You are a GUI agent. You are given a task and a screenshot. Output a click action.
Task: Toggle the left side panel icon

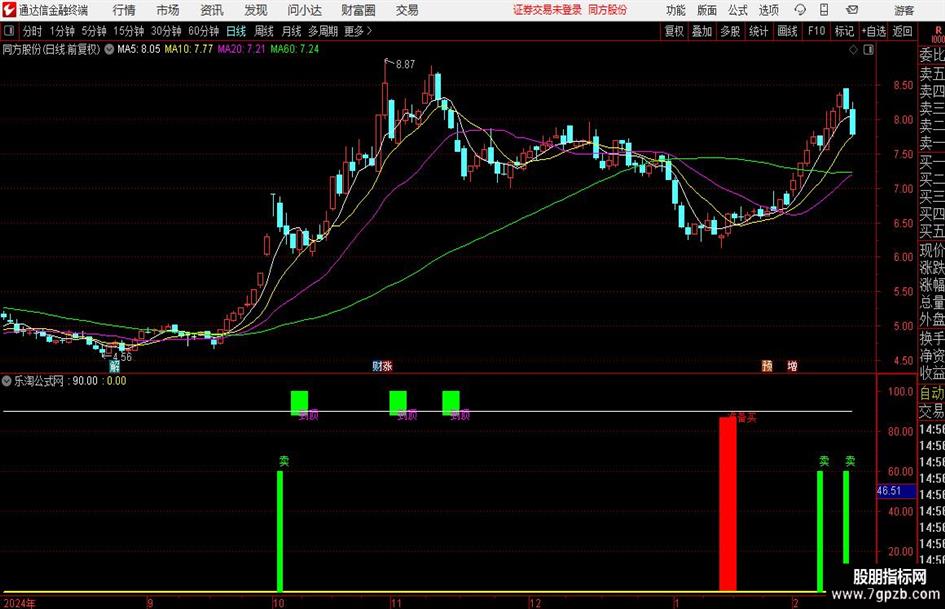8,31
